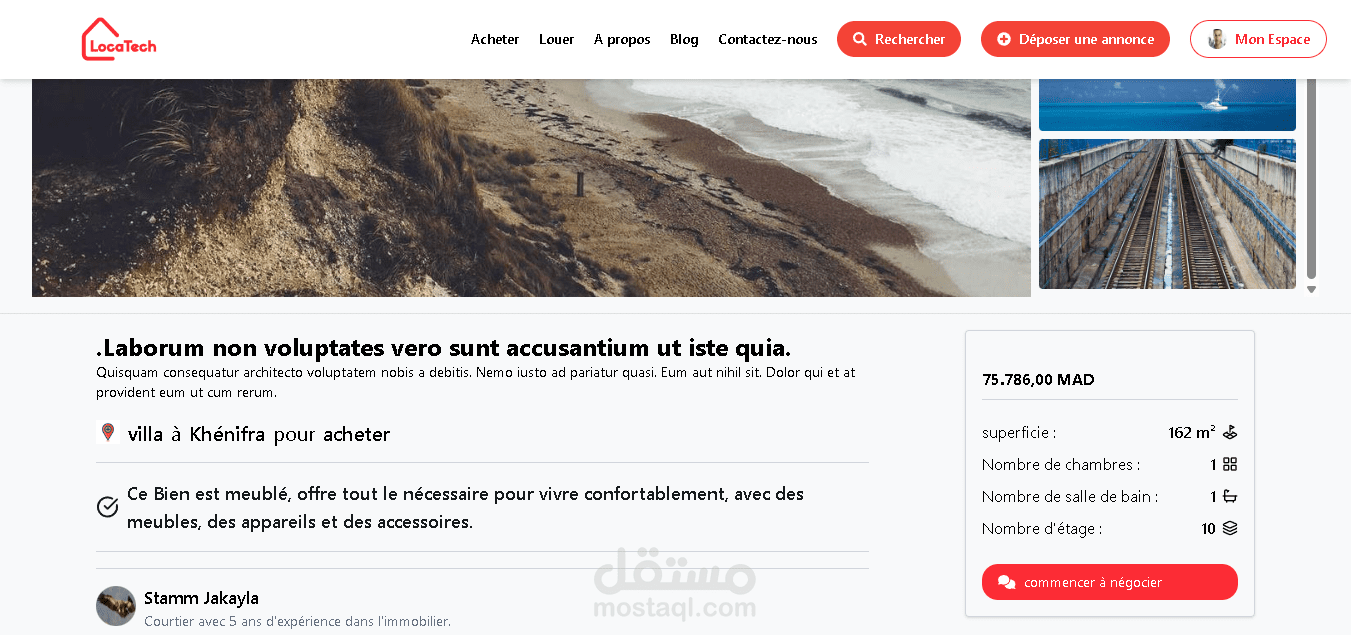
Task: Go to the Blog page
Action: (684, 39)
